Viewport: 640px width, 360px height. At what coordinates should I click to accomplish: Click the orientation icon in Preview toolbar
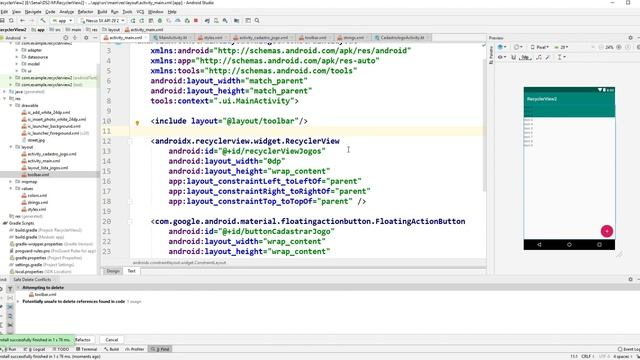(518, 47)
